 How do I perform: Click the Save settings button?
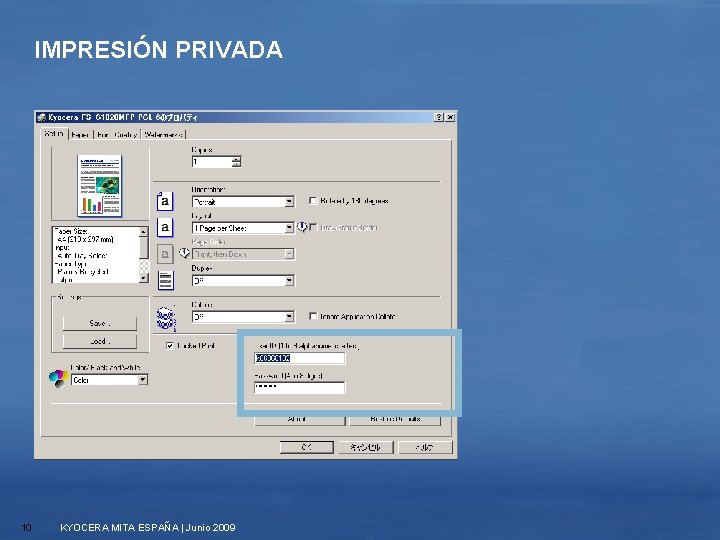(x=100, y=323)
